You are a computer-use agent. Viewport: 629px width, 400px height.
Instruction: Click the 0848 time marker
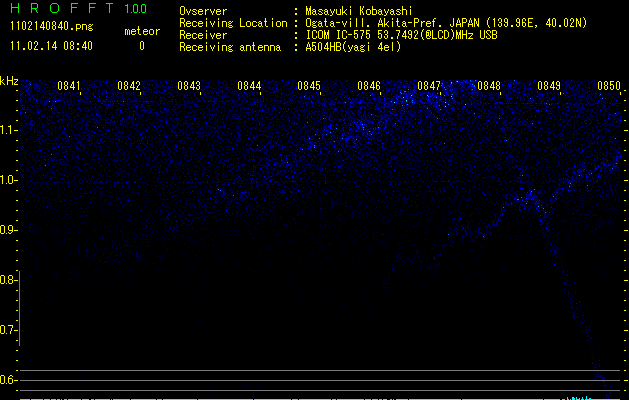coord(489,85)
